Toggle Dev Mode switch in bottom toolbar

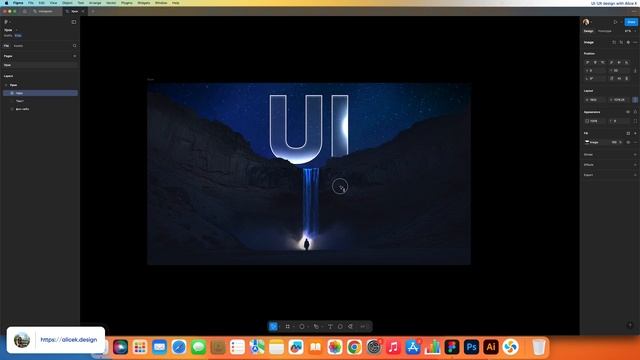pos(364,327)
